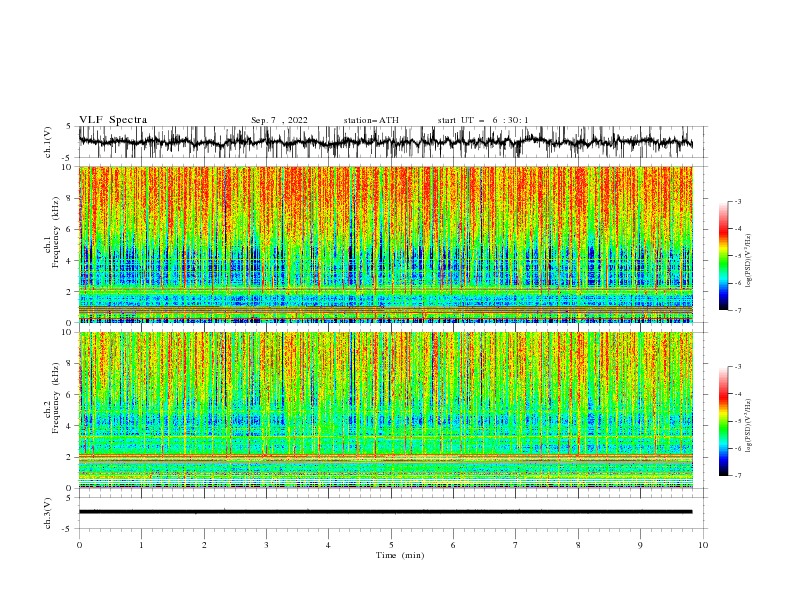Click the time axis tick label "5"

(x=391, y=545)
